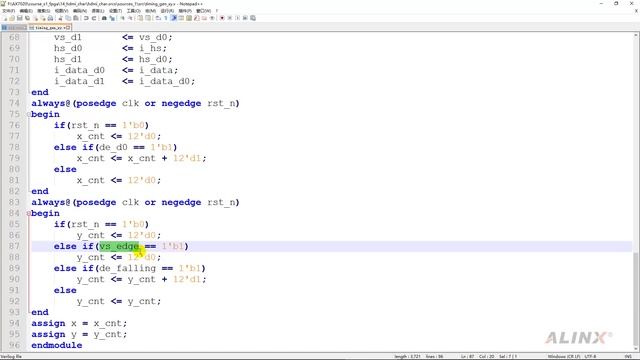Open the 工具(O) Tools menu
Viewport: 640px width, 360px height.
134,11
